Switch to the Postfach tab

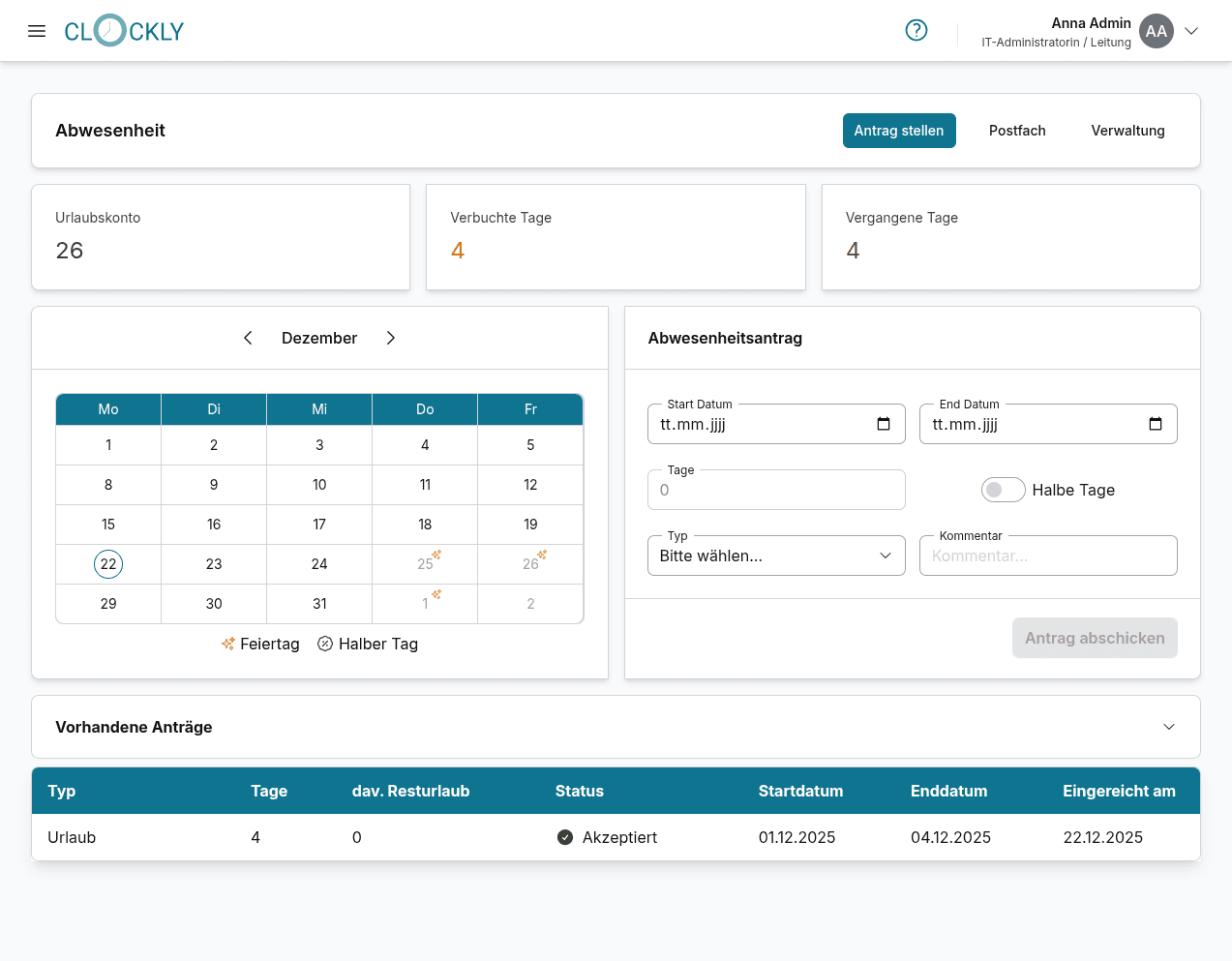pyautogui.click(x=1016, y=131)
